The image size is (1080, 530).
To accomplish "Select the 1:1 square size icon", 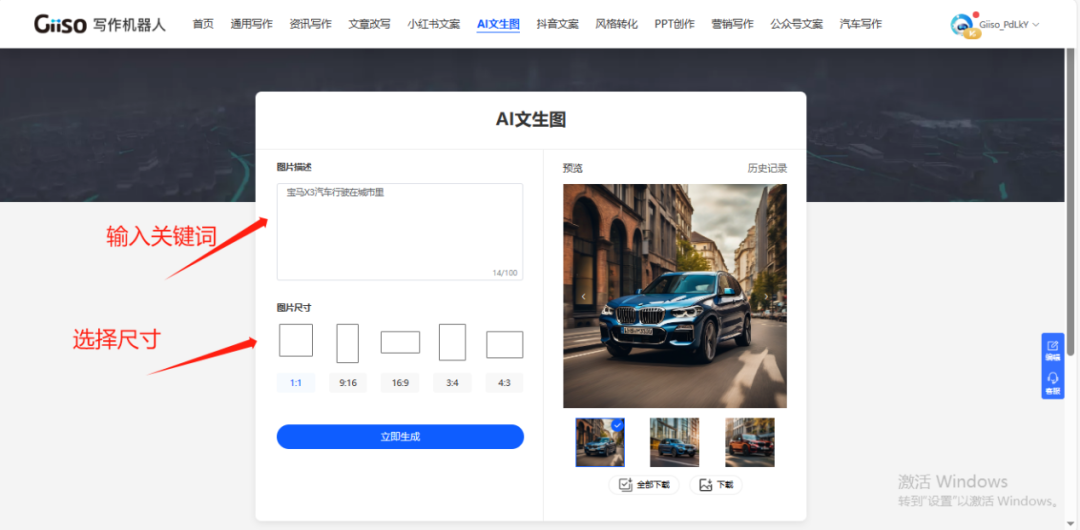I will (296, 340).
